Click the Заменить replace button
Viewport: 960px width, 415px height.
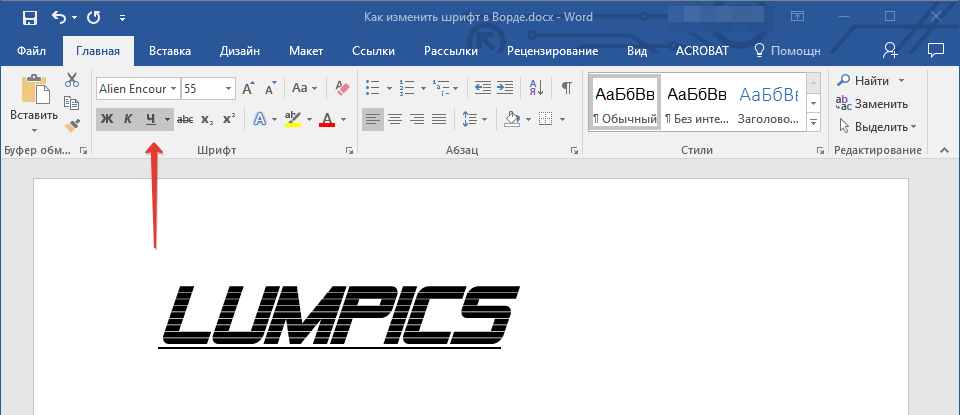pyautogui.click(x=871, y=103)
